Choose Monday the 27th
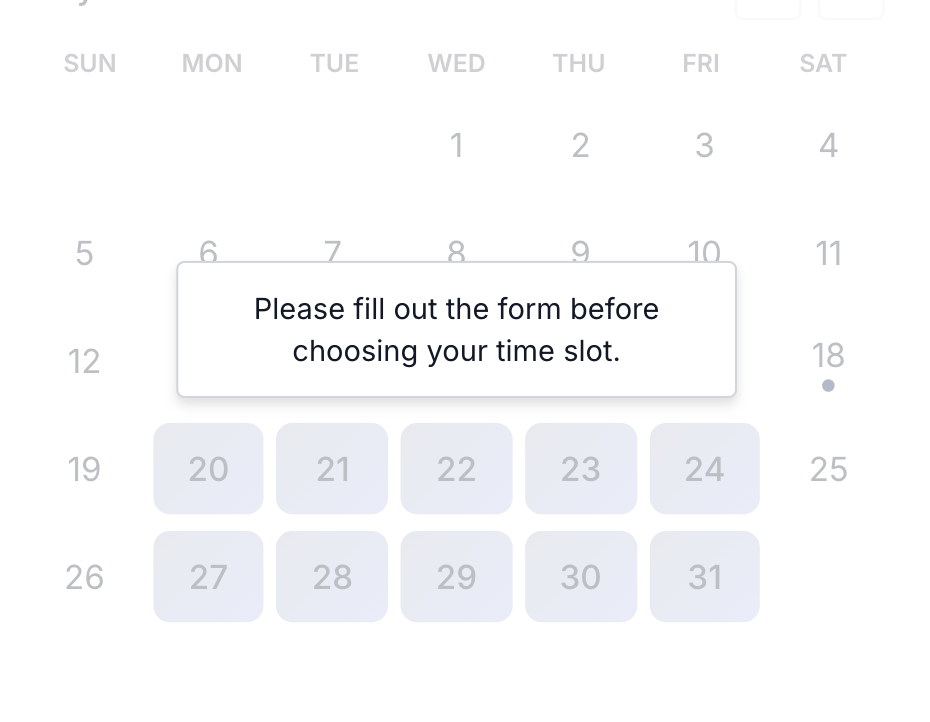The width and height of the screenshot is (930, 722). pos(208,577)
